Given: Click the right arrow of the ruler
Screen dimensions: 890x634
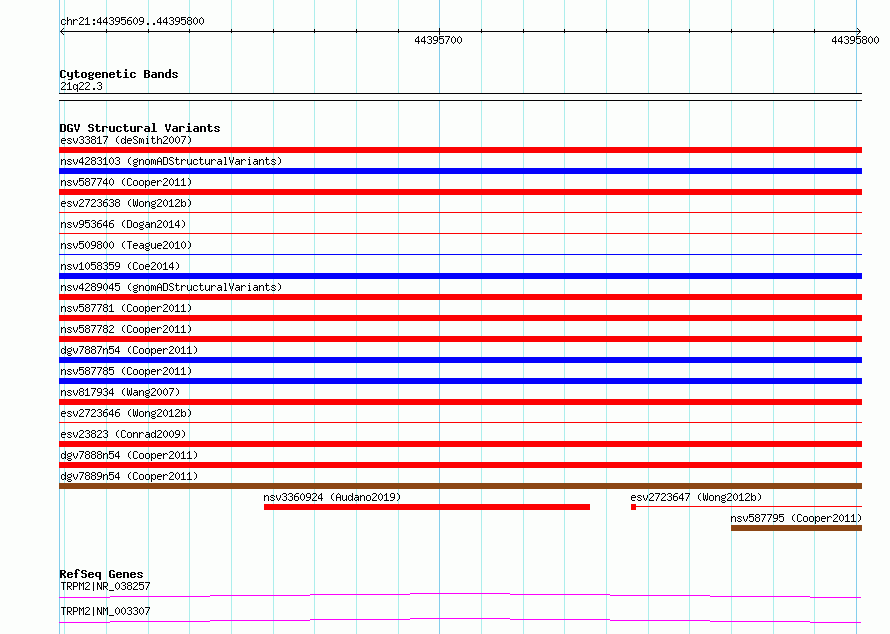Looking at the screenshot, I should click(858, 32).
